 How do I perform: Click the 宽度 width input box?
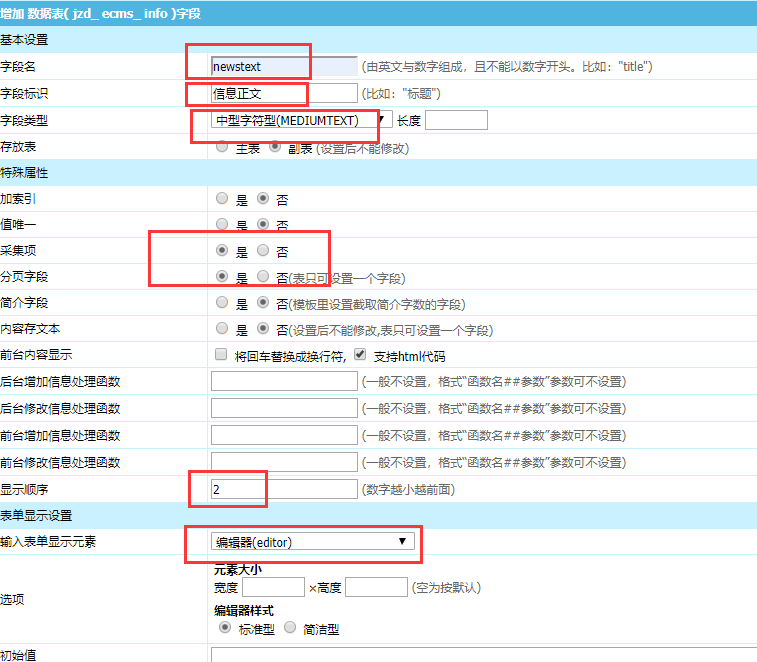[272, 587]
